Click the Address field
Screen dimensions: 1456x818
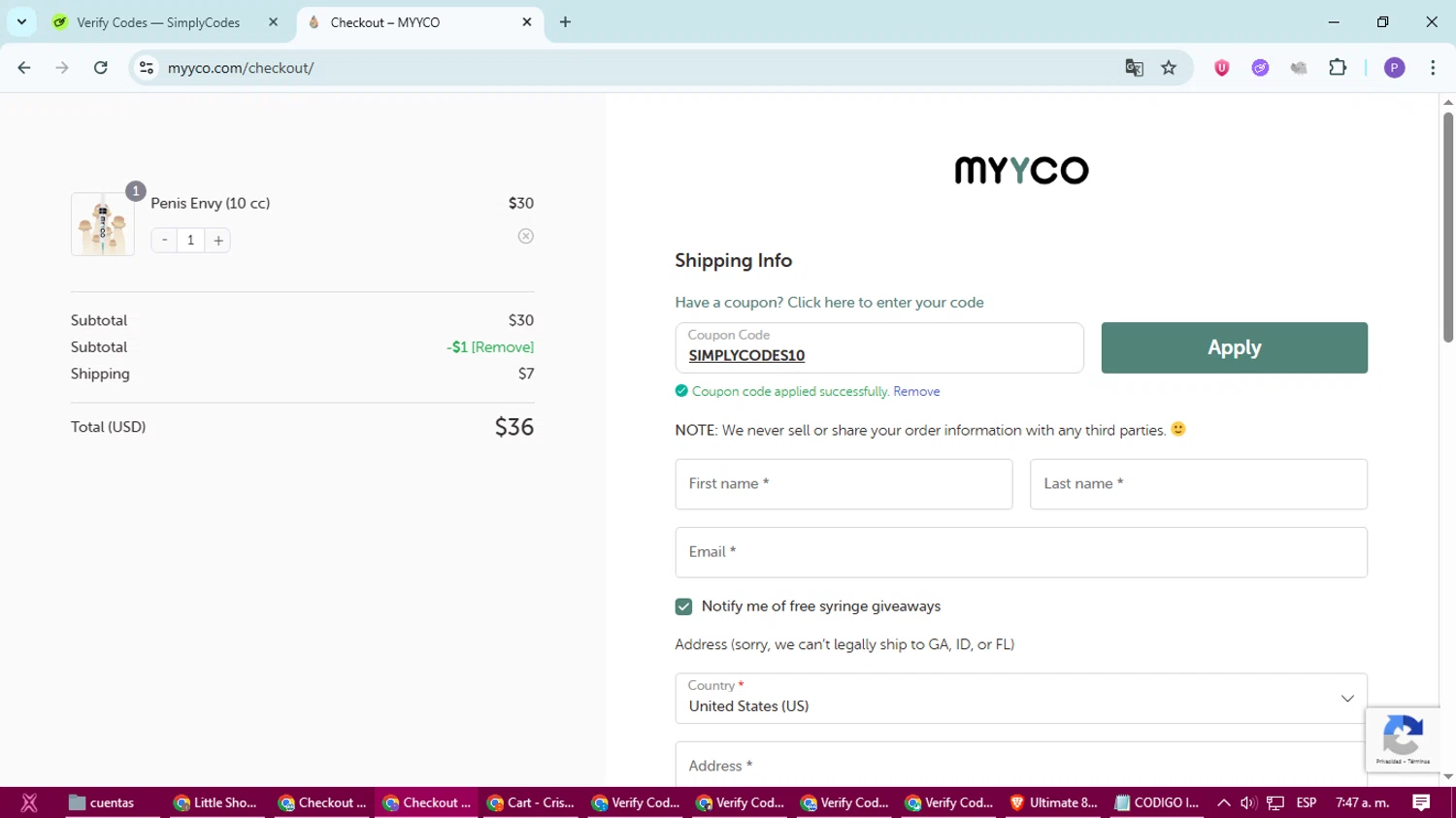click(1021, 765)
